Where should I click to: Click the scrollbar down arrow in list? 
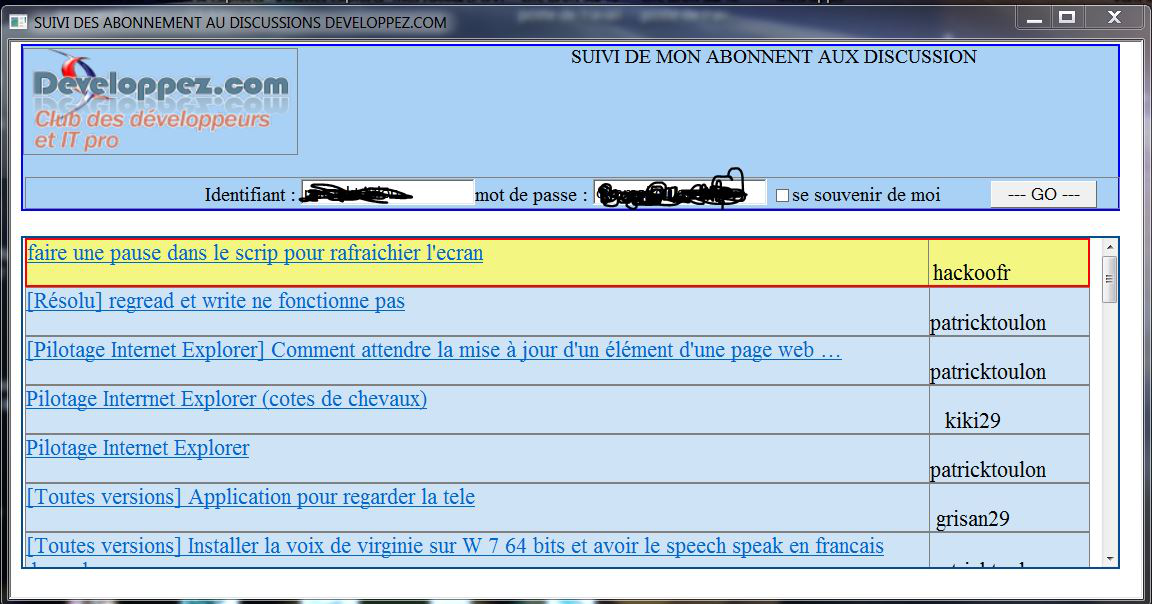1108,557
